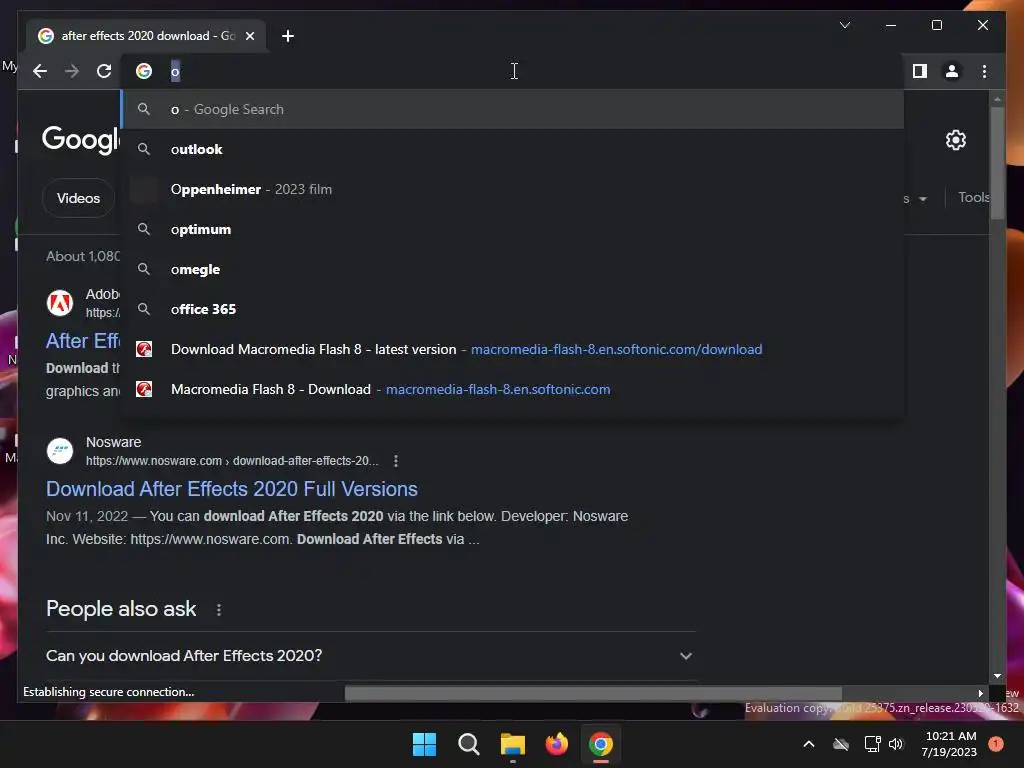
Task: Choose the outlook suggestion
Action: pyautogui.click(x=513, y=150)
